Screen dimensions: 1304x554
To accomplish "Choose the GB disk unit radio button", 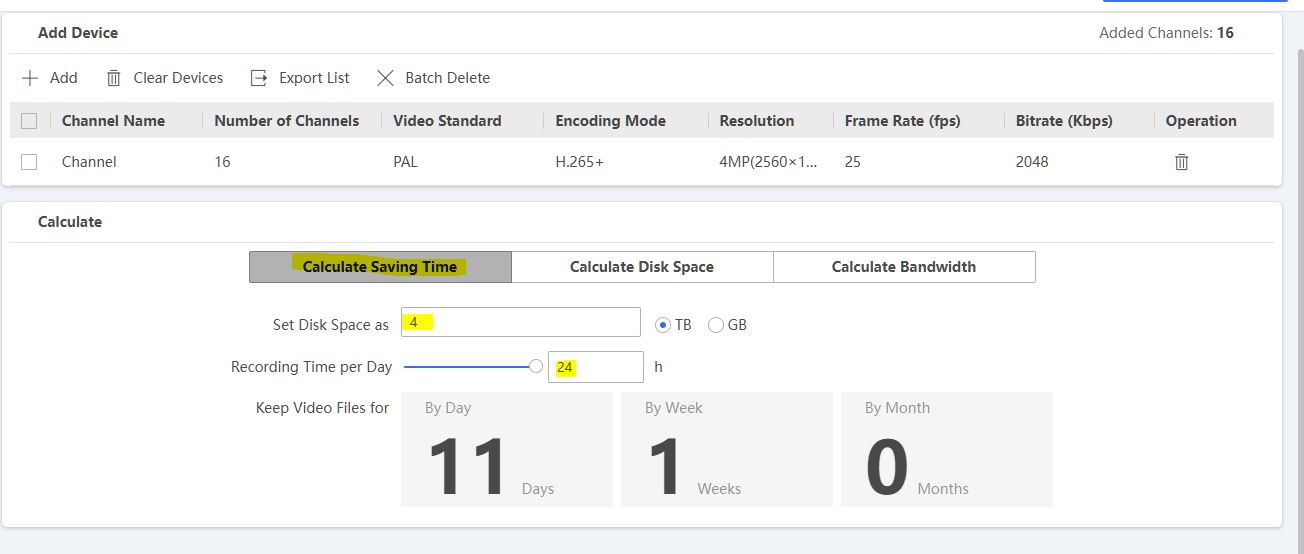I will [716, 325].
